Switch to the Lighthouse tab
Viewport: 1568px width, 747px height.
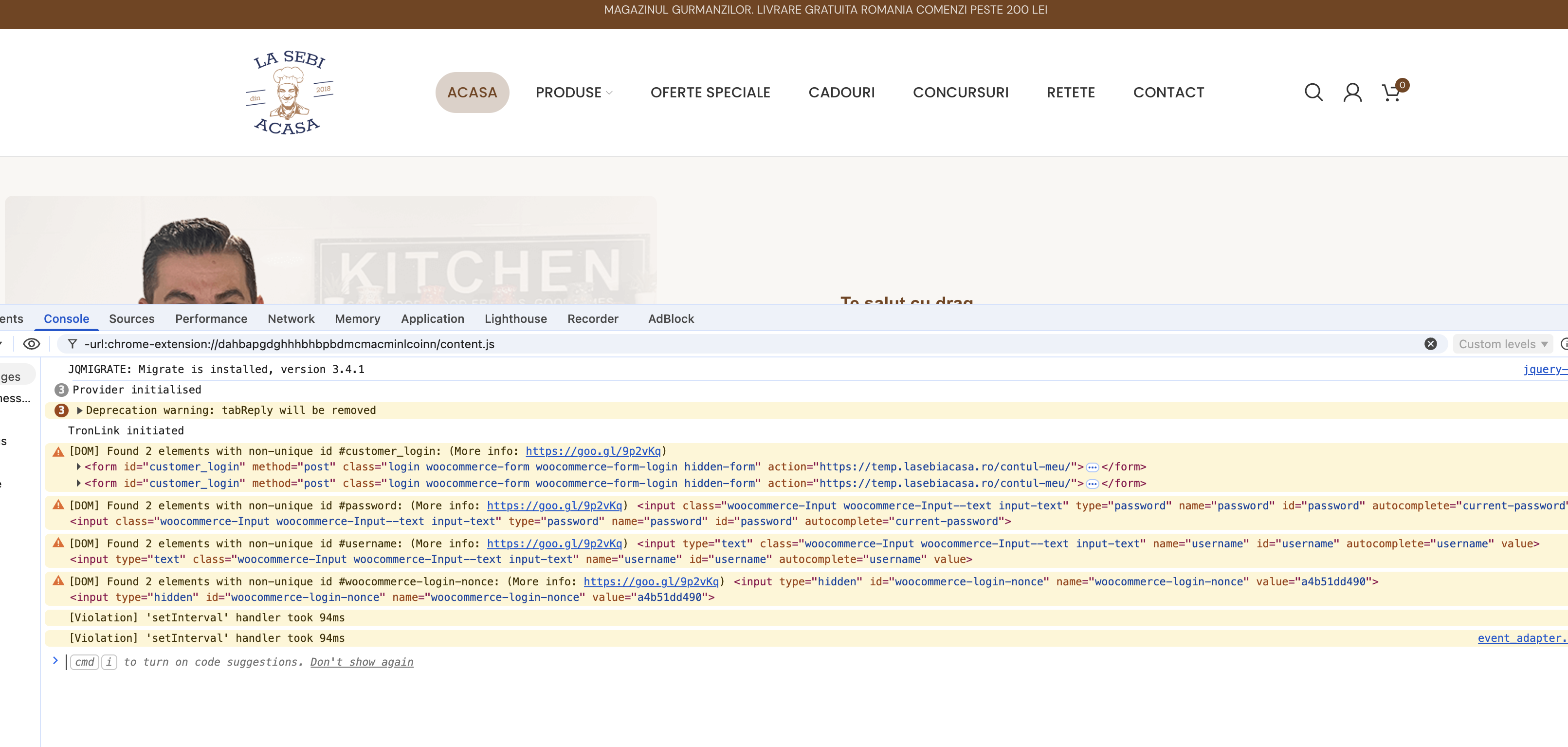(515, 318)
